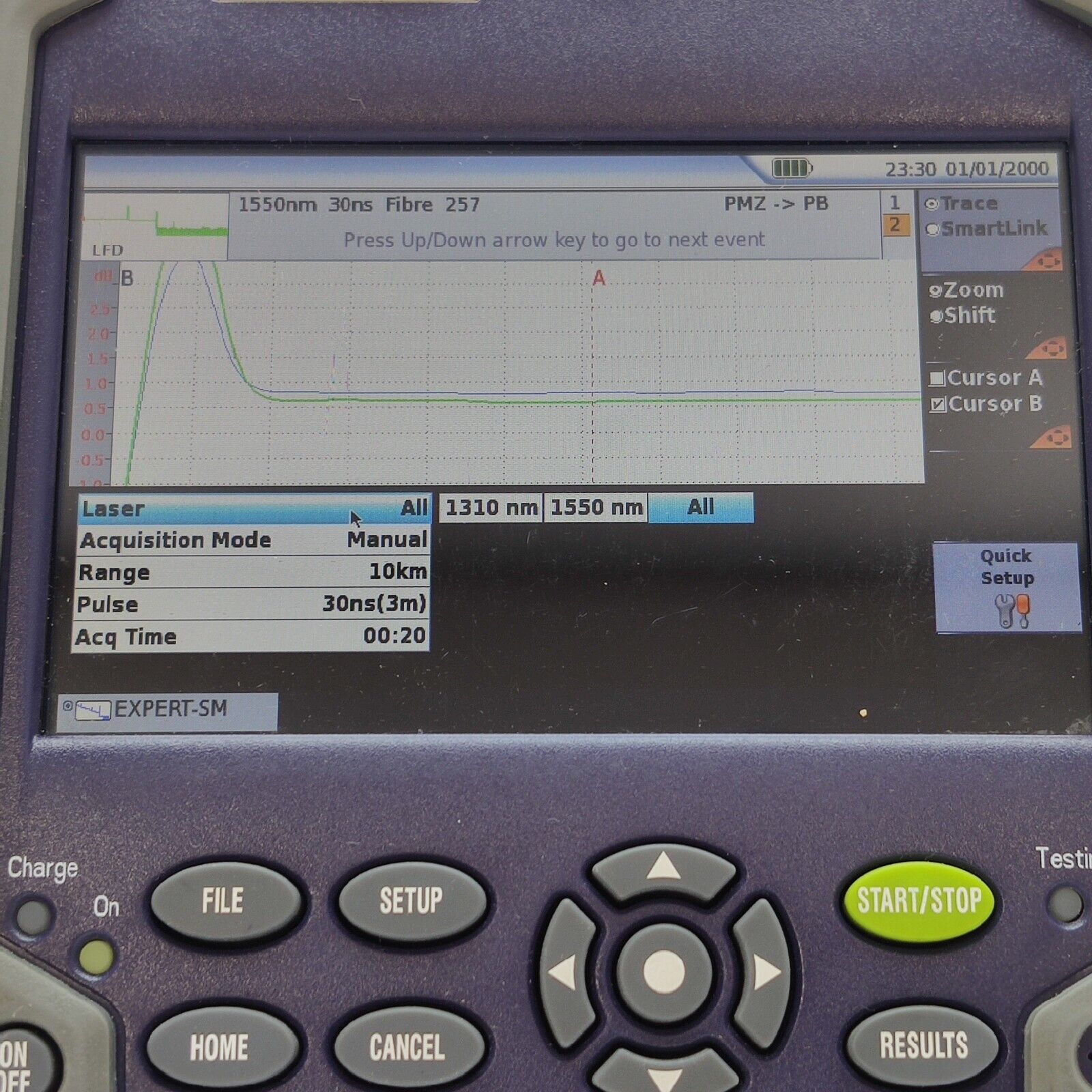Choose the 1310 nm laser option
Viewport: 1092px width, 1092px height.
click(x=491, y=508)
